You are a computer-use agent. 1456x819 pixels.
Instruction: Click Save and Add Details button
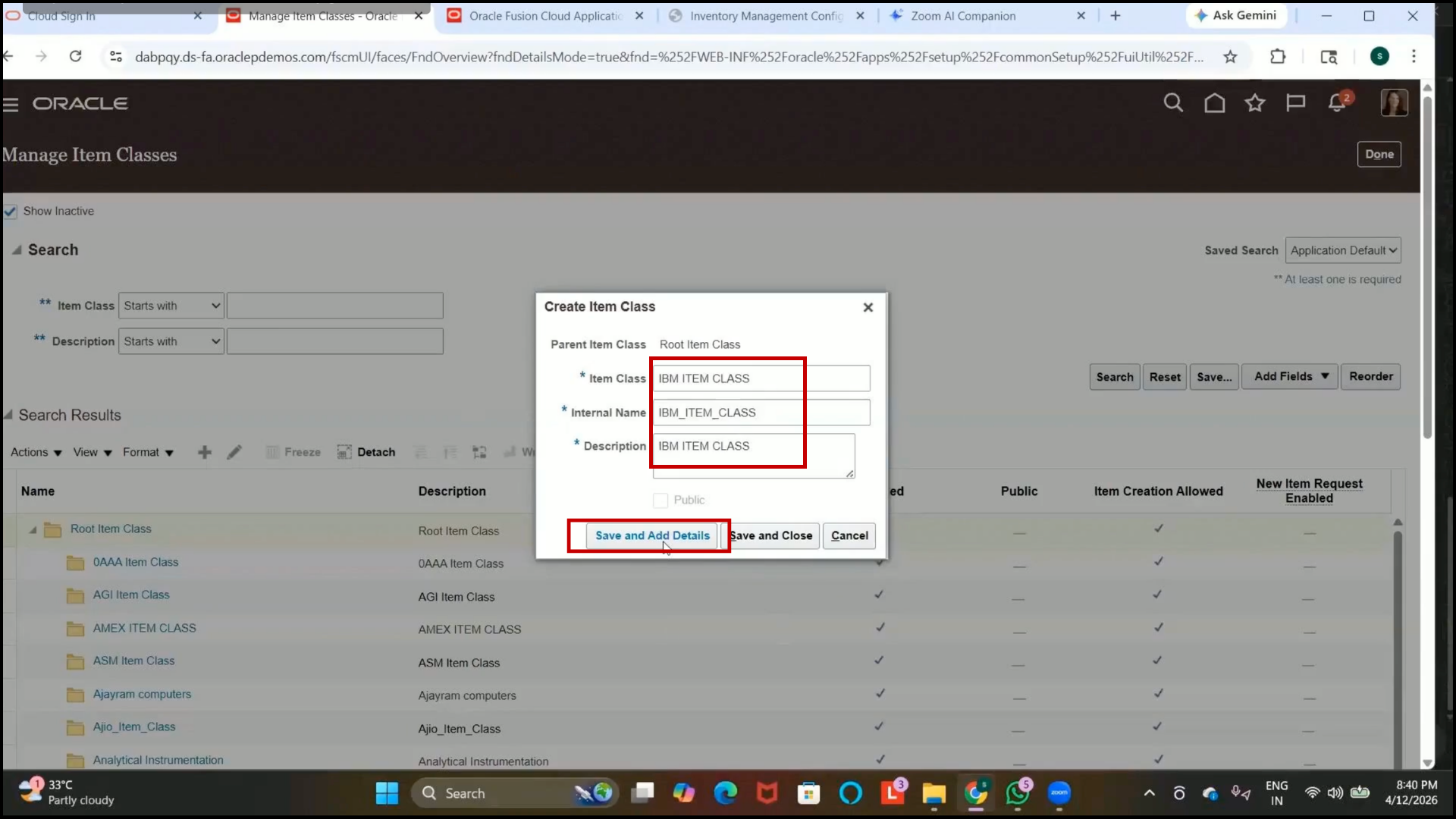[x=652, y=535]
